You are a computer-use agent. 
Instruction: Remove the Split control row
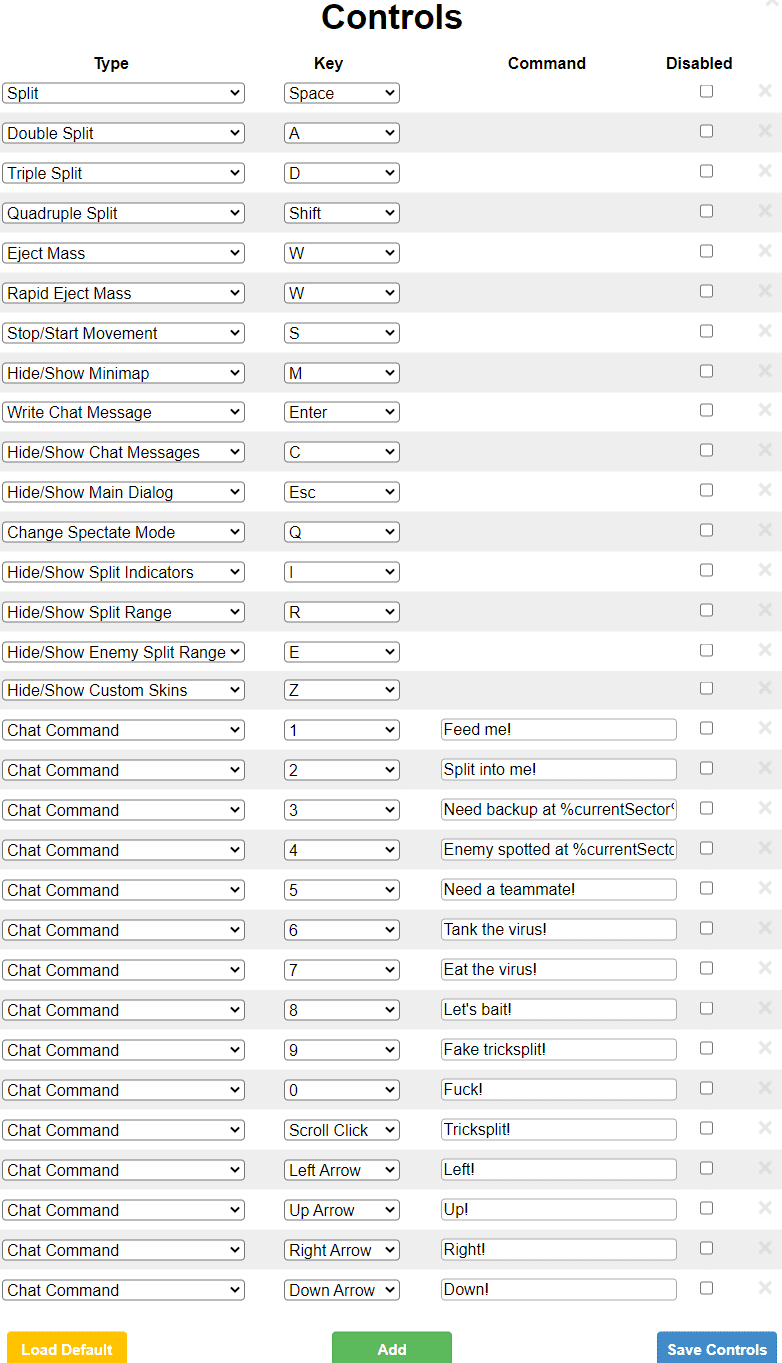pyautogui.click(x=765, y=91)
